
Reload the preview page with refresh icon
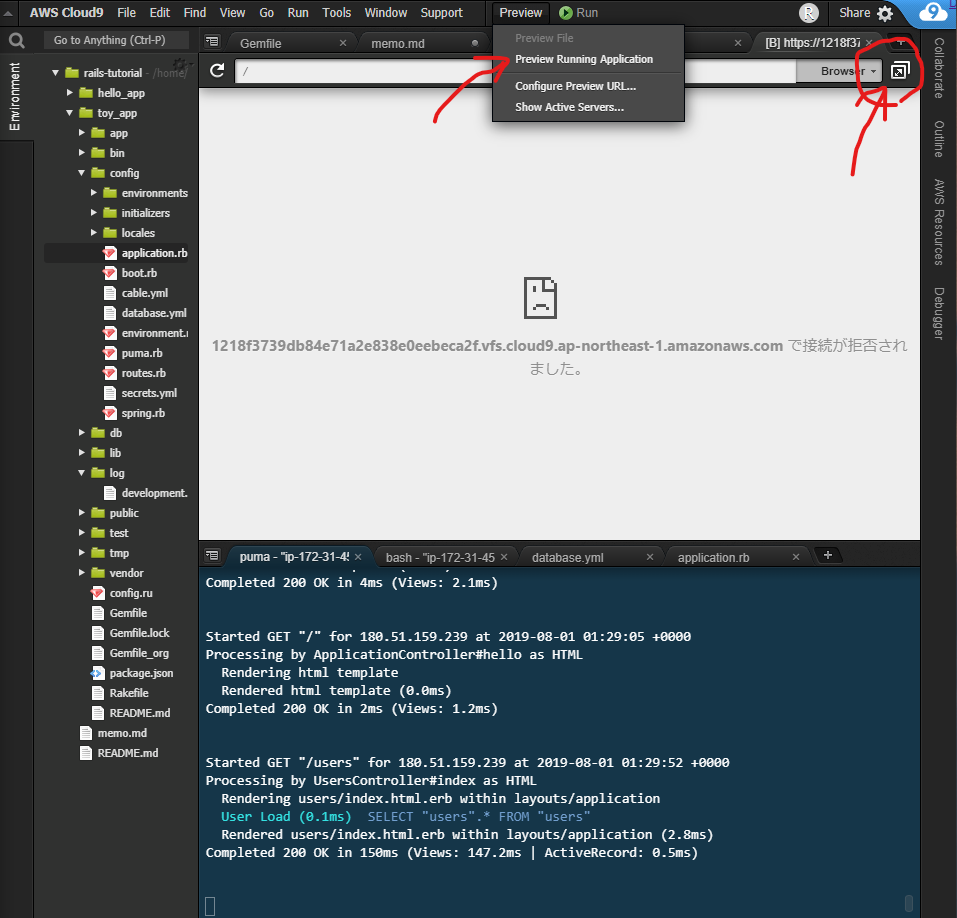216,71
